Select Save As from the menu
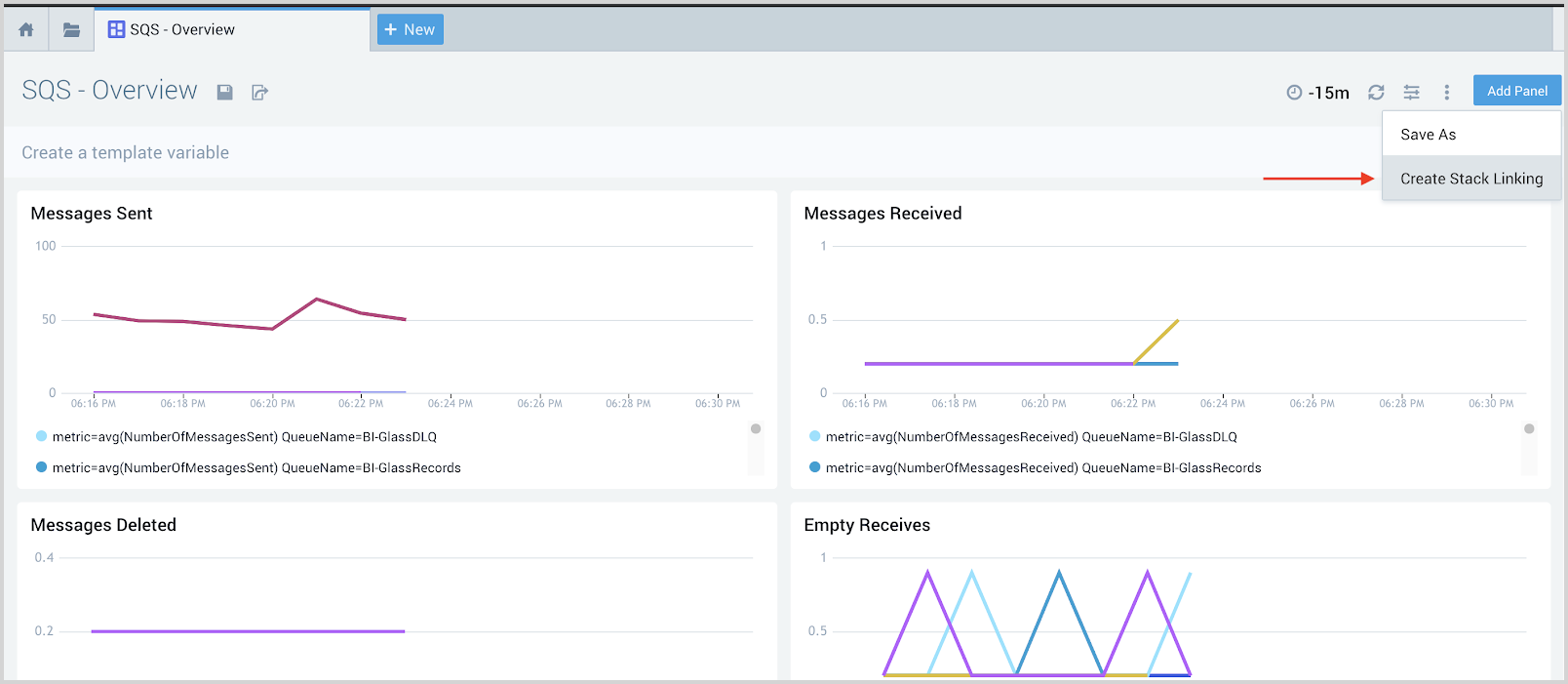1568x684 pixels. tap(1428, 135)
